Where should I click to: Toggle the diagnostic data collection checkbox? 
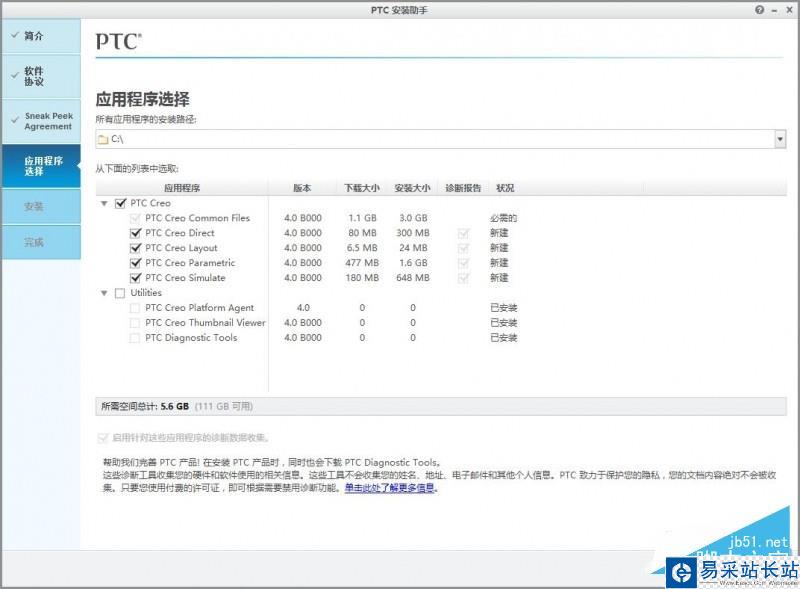tap(103, 437)
